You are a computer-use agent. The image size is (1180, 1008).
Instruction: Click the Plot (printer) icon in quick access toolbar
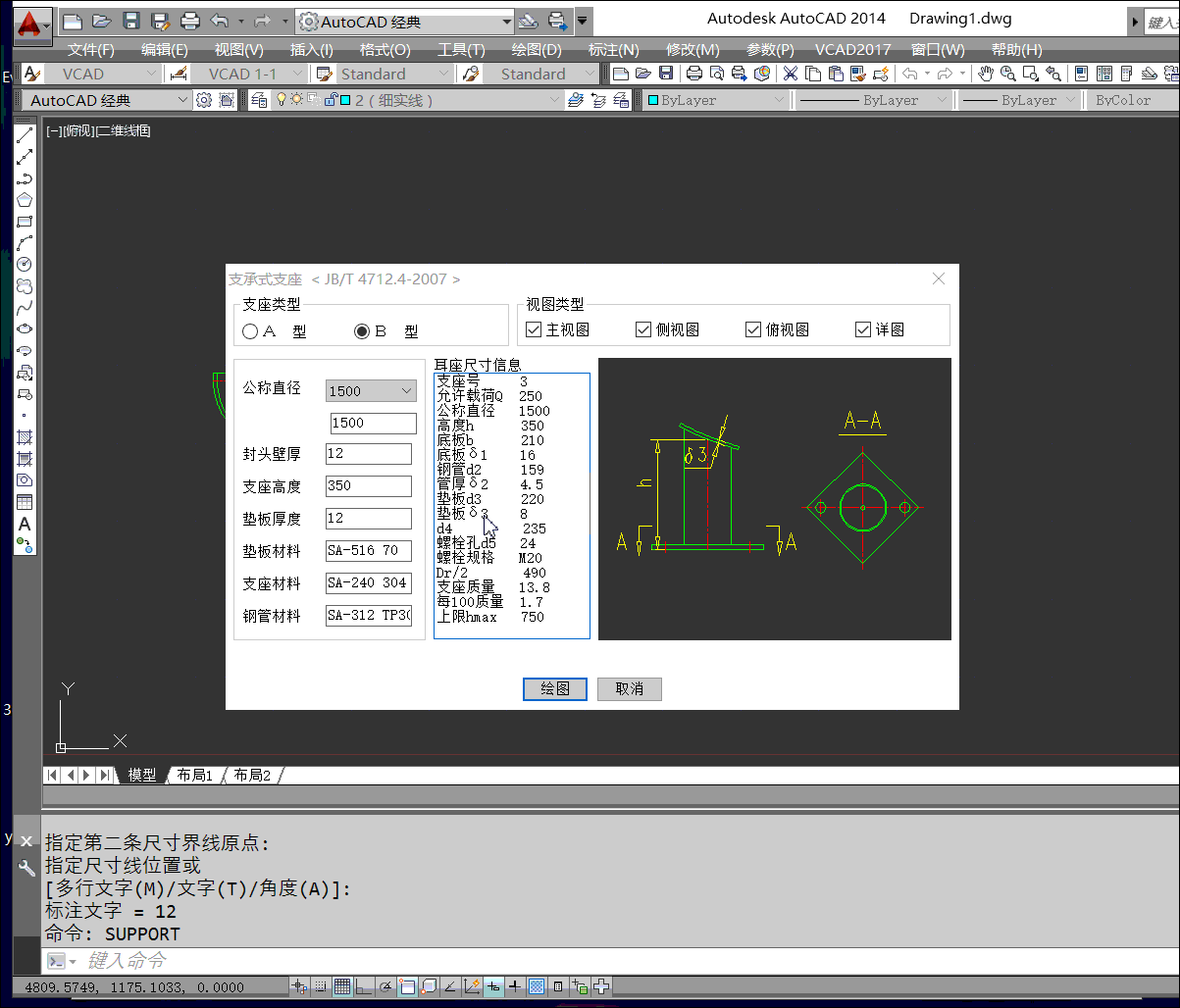pyautogui.click(x=190, y=21)
